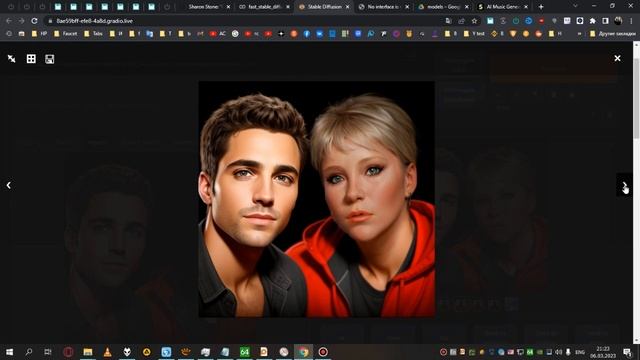Open the taskbar clock and date
The height and width of the screenshot is (360, 640).
[603, 352]
